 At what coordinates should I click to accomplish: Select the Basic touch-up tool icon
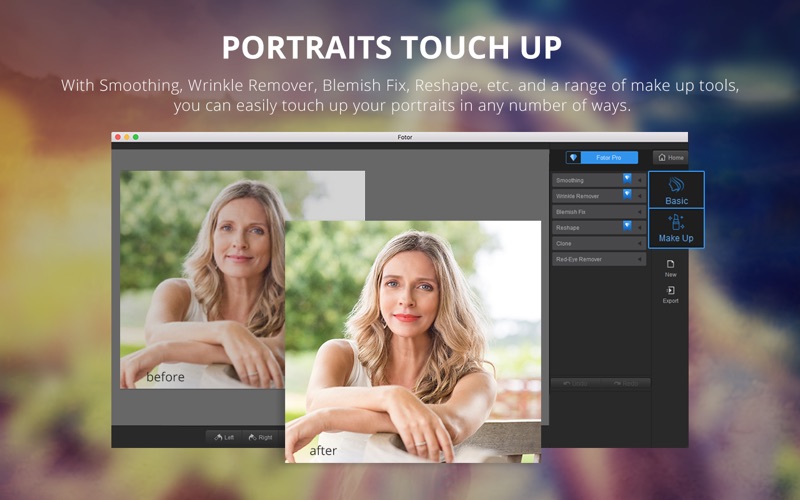pos(676,186)
